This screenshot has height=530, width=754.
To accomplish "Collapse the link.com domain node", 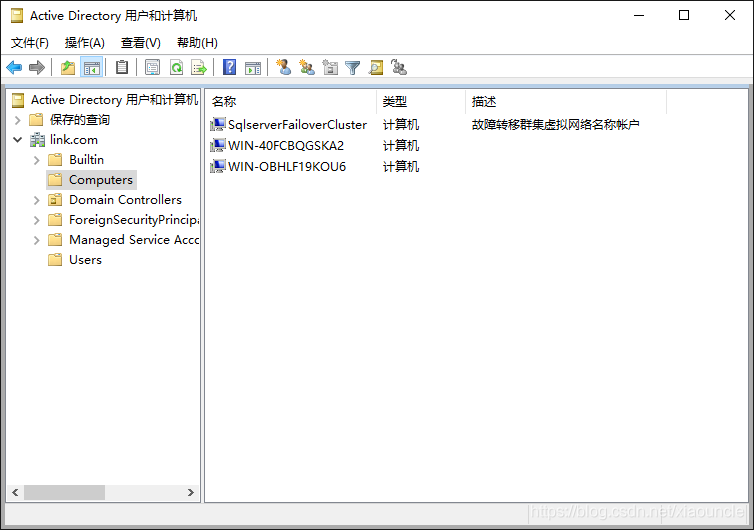I will [18, 140].
